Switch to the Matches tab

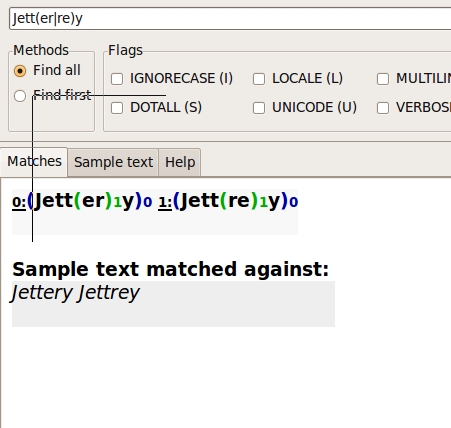click(x=34, y=162)
